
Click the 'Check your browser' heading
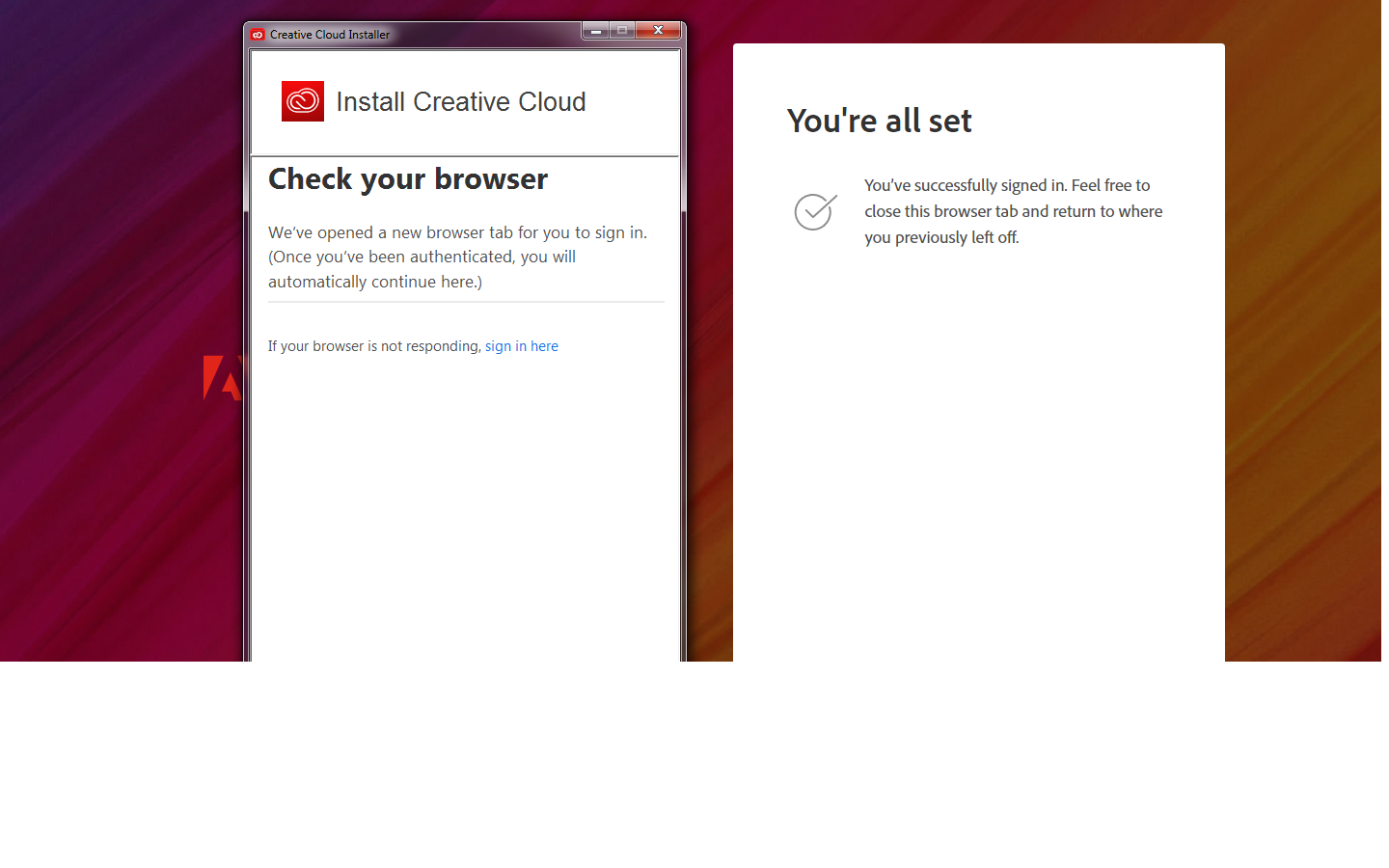(408, 179)
